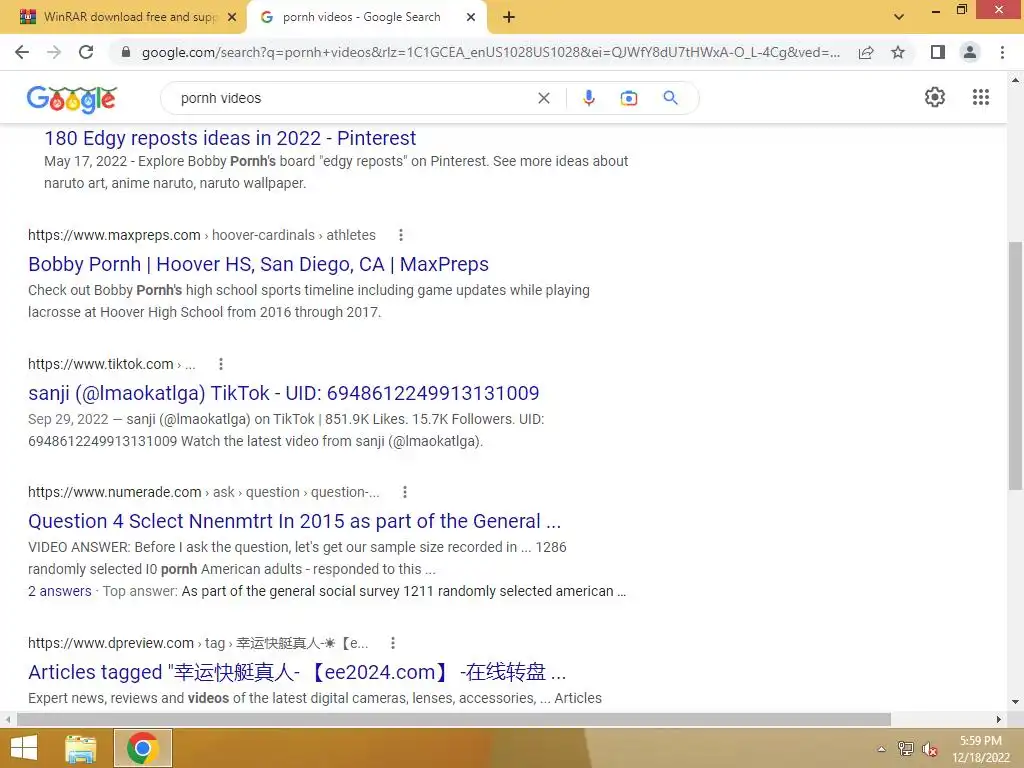Start voice search with microphone

[x=588, y=98]
